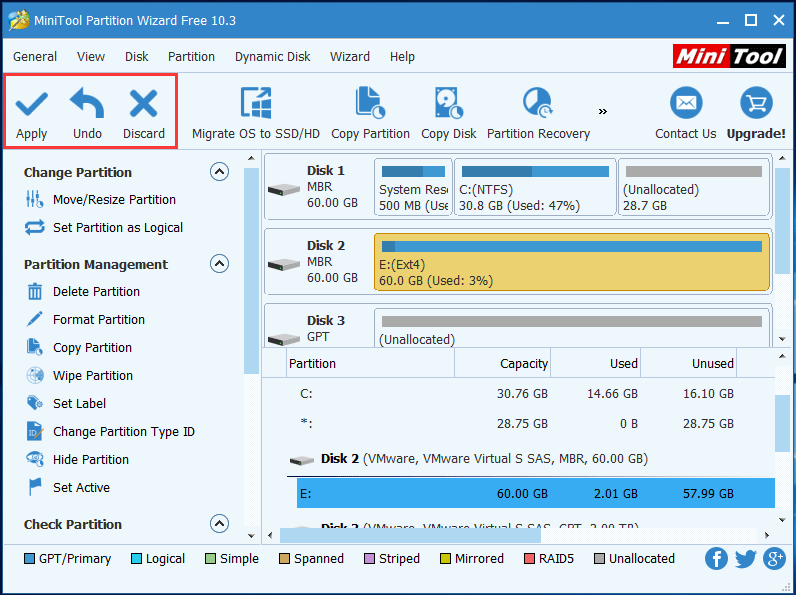
Task: Click Move/Resize Partition in sidebar
Action: tap(114, 200)
